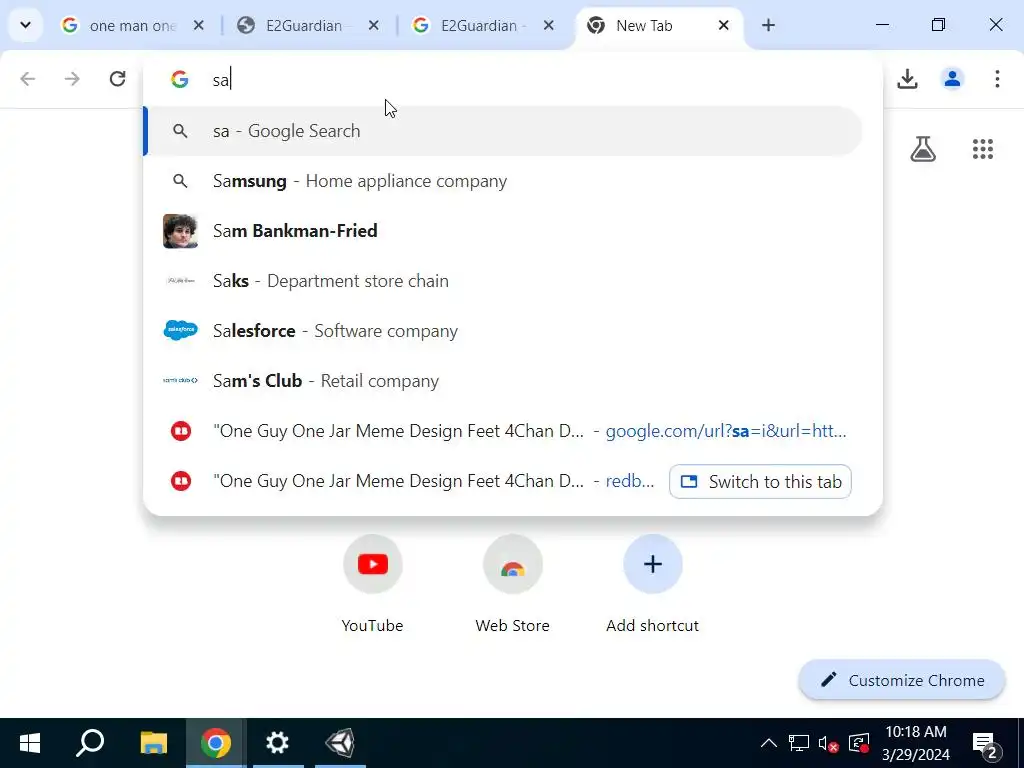Switch to the first E2Guardian tab with globe icon
This screenshot has height=768, width=1024.
pos(304,25)
